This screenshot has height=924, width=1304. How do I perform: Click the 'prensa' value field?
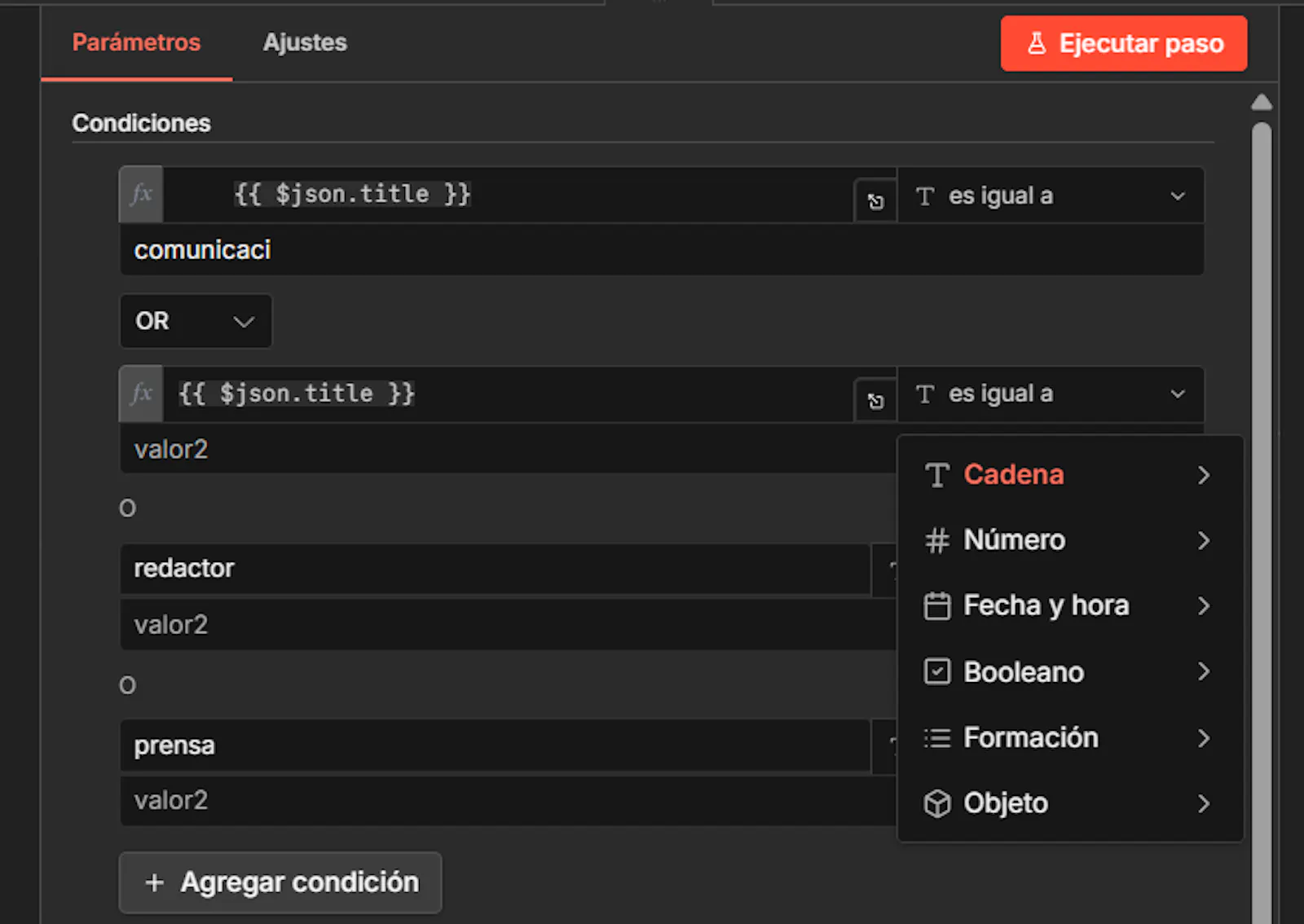tap(496, 746)
